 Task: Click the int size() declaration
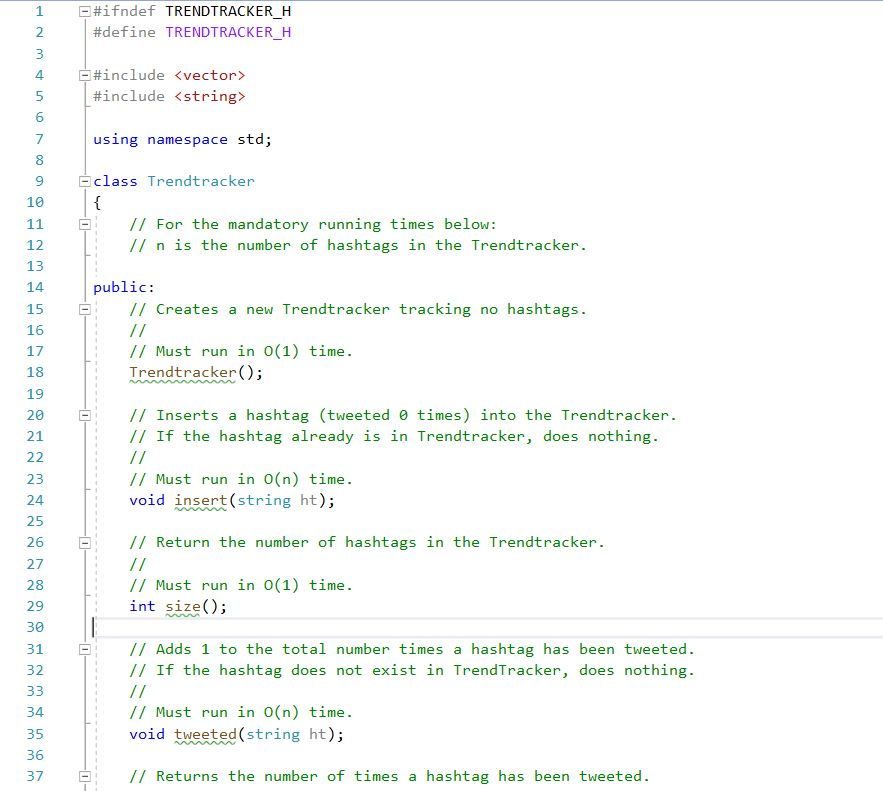pyautogui.click(x=180, y=606)
